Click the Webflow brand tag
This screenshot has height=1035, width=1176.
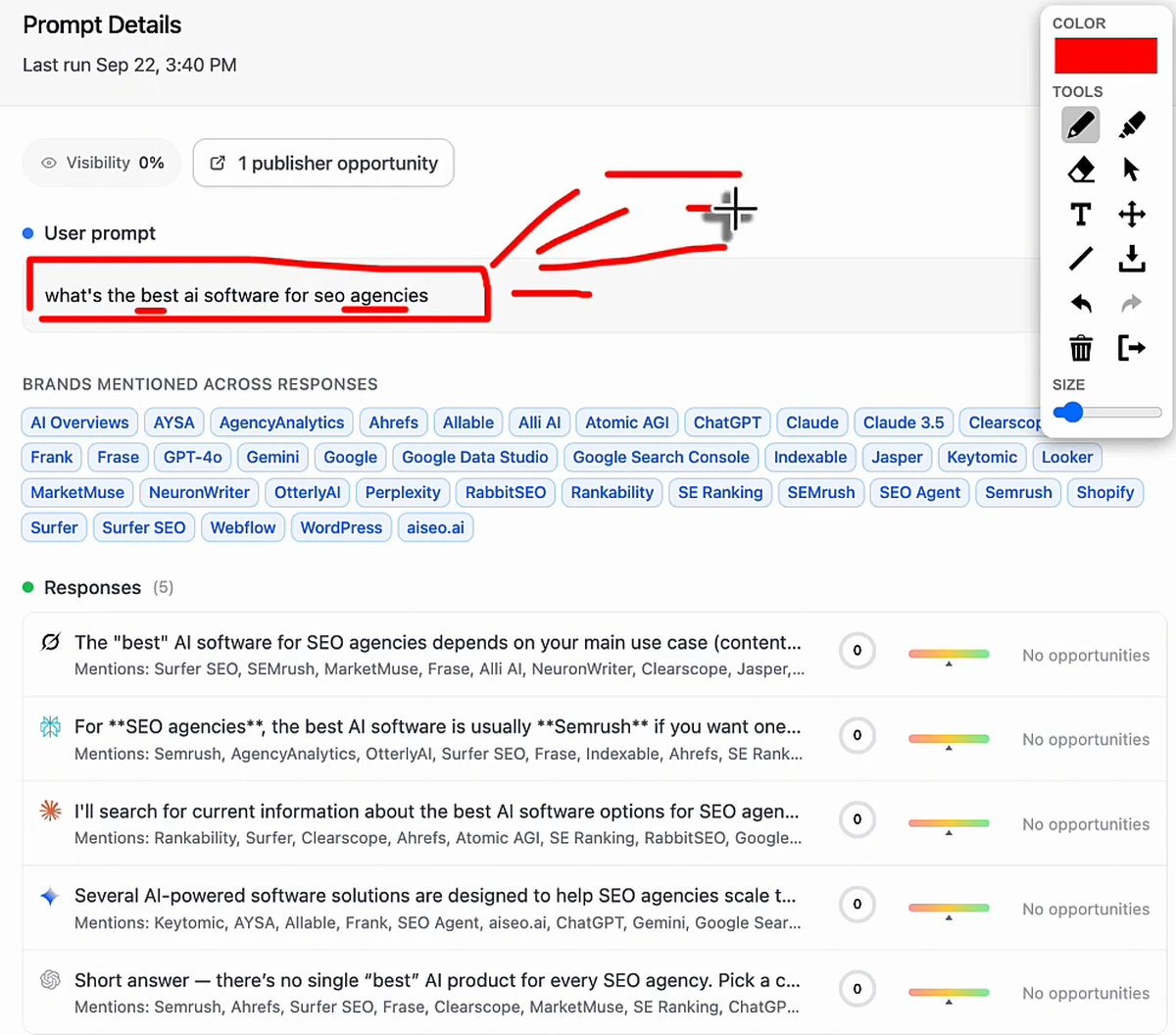pos(243,527)
